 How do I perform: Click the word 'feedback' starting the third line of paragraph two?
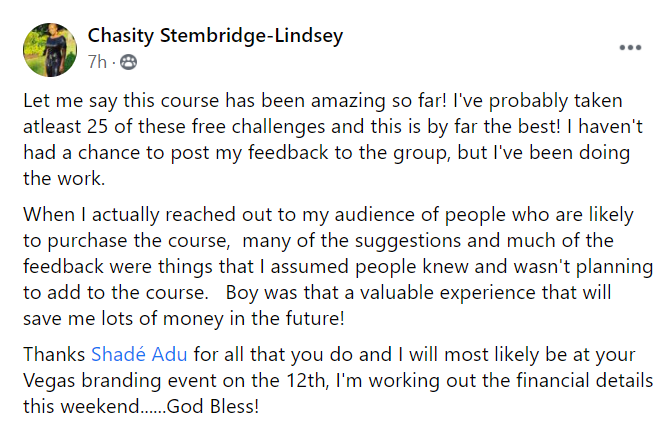click(63, 266)
